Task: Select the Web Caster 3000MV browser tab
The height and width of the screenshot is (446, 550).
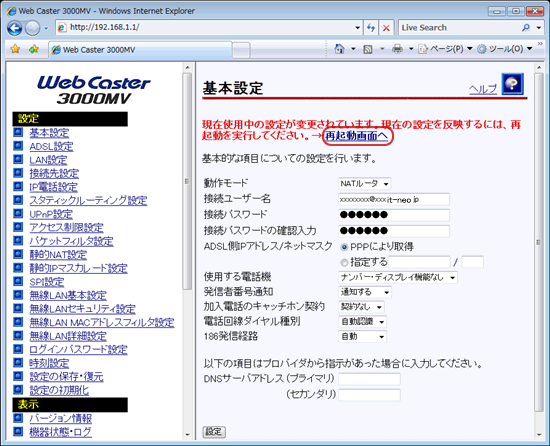Action: (x=140, y=50)
